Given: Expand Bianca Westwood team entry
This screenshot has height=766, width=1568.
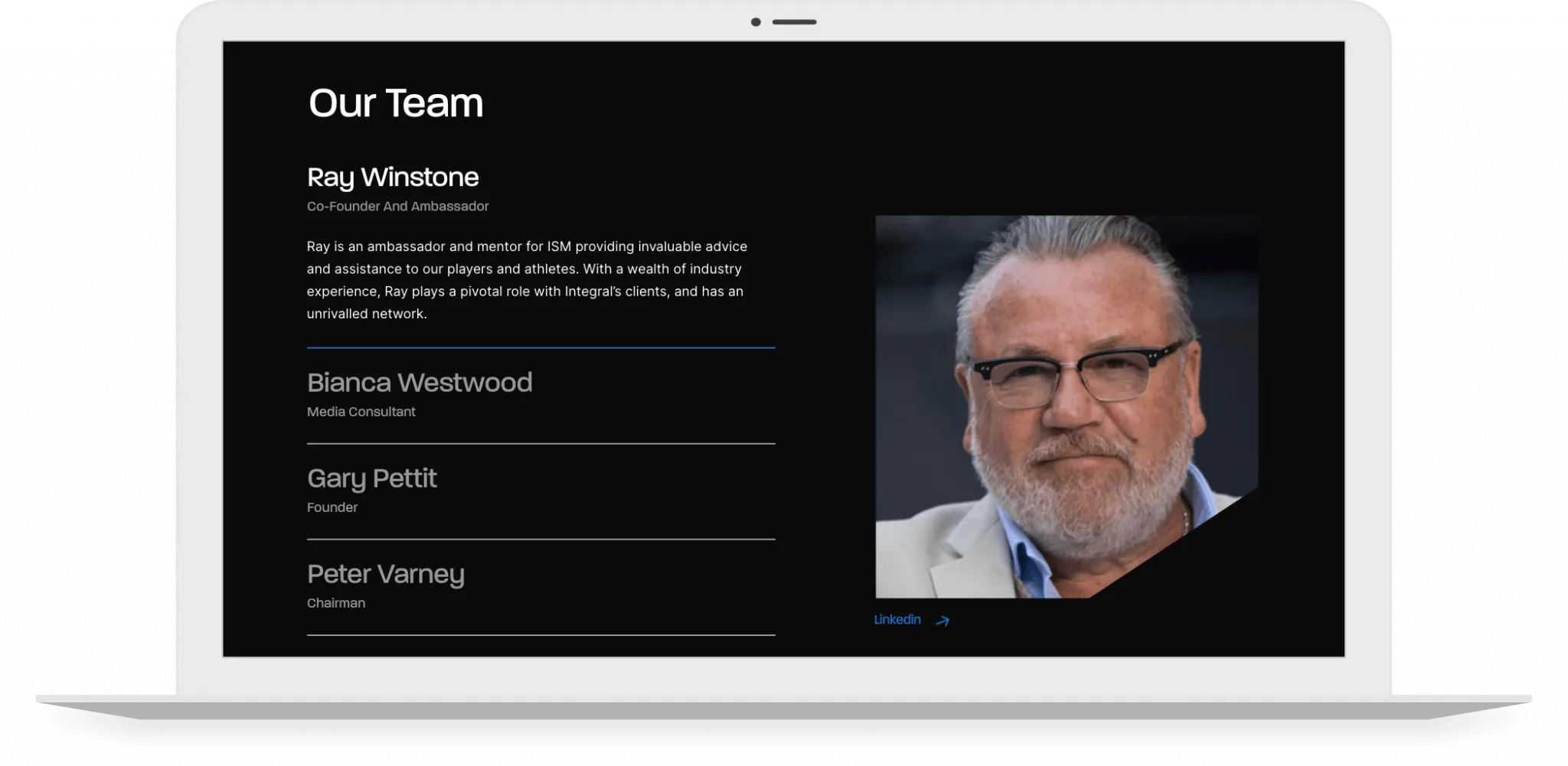Looking at the screenshot, I should pyautogui.click(x=420, y=383).
